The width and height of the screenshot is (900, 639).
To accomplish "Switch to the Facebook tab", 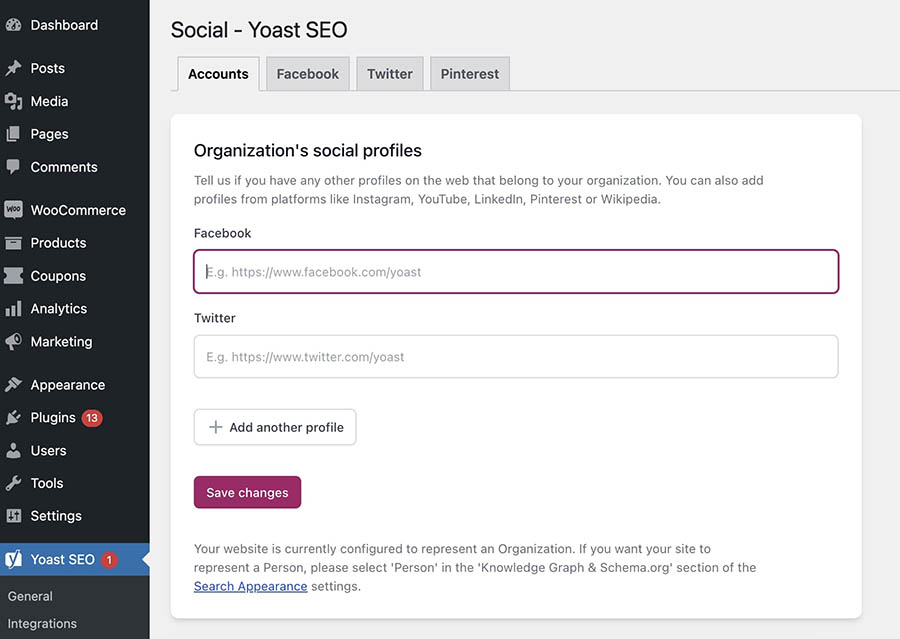I will click(307, 74).
